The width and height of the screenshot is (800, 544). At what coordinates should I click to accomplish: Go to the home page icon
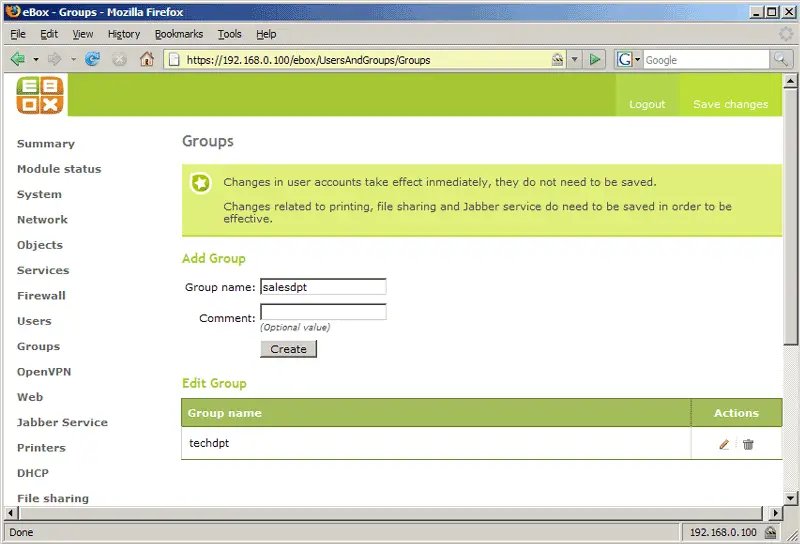tap(147, 59)
